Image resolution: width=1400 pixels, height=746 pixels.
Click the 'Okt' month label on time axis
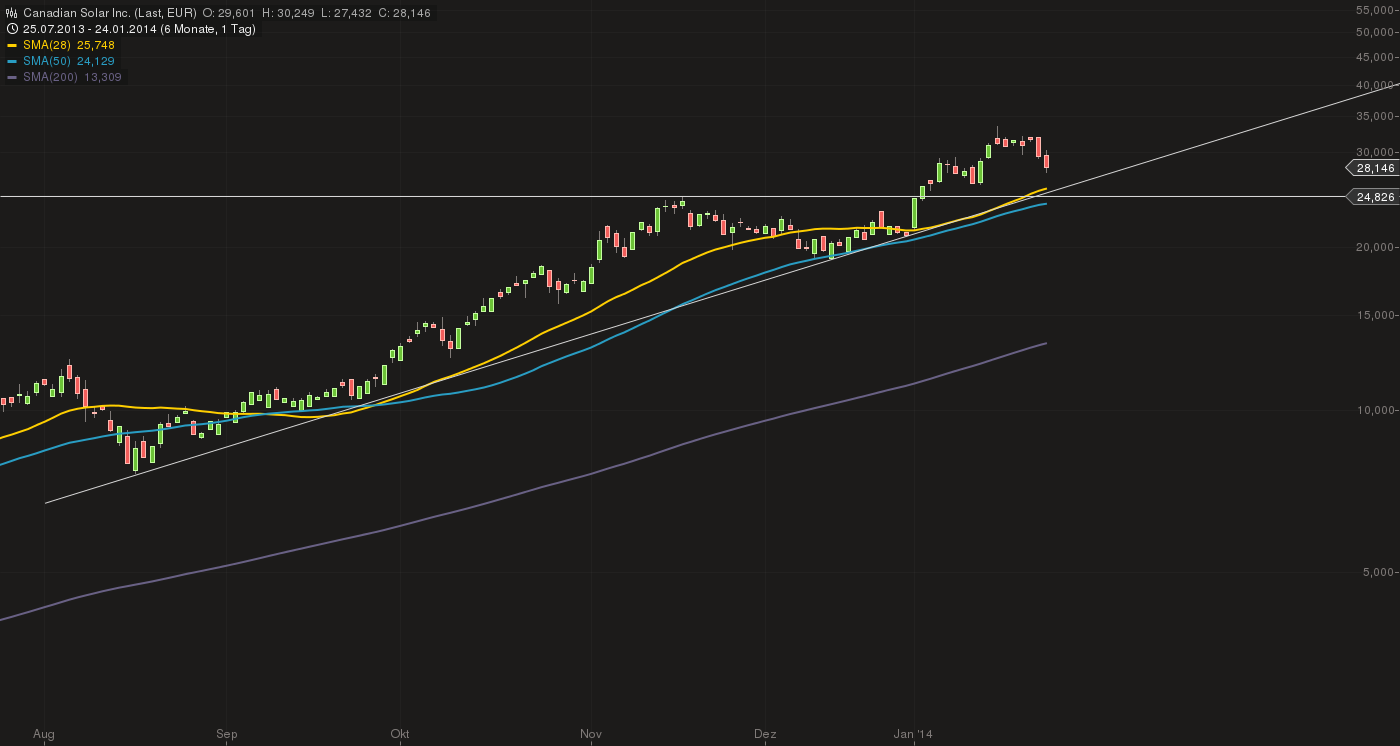[x=400, y=734]
